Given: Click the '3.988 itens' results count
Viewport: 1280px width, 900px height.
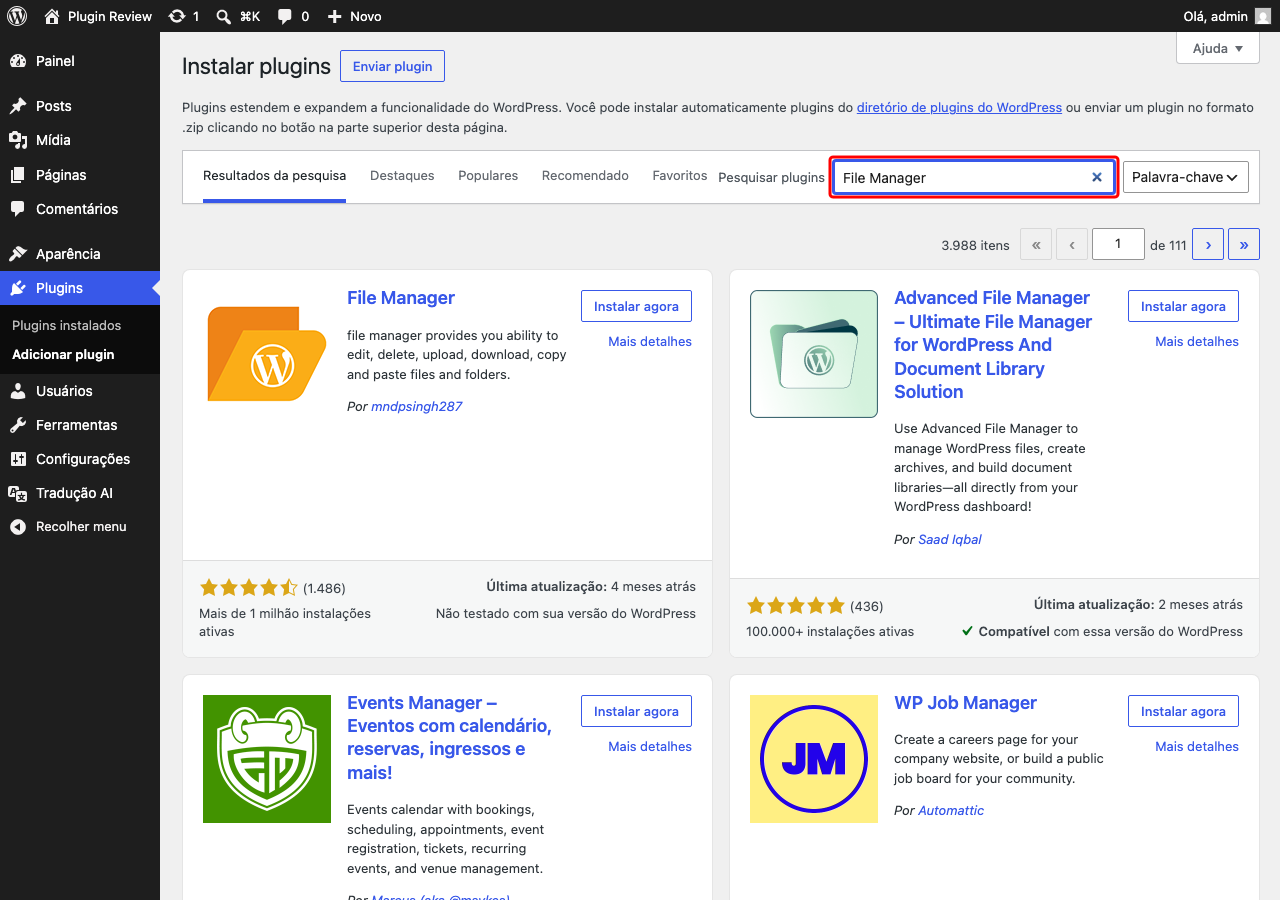Looking at the screenshot, I should [x=976, y=245].
